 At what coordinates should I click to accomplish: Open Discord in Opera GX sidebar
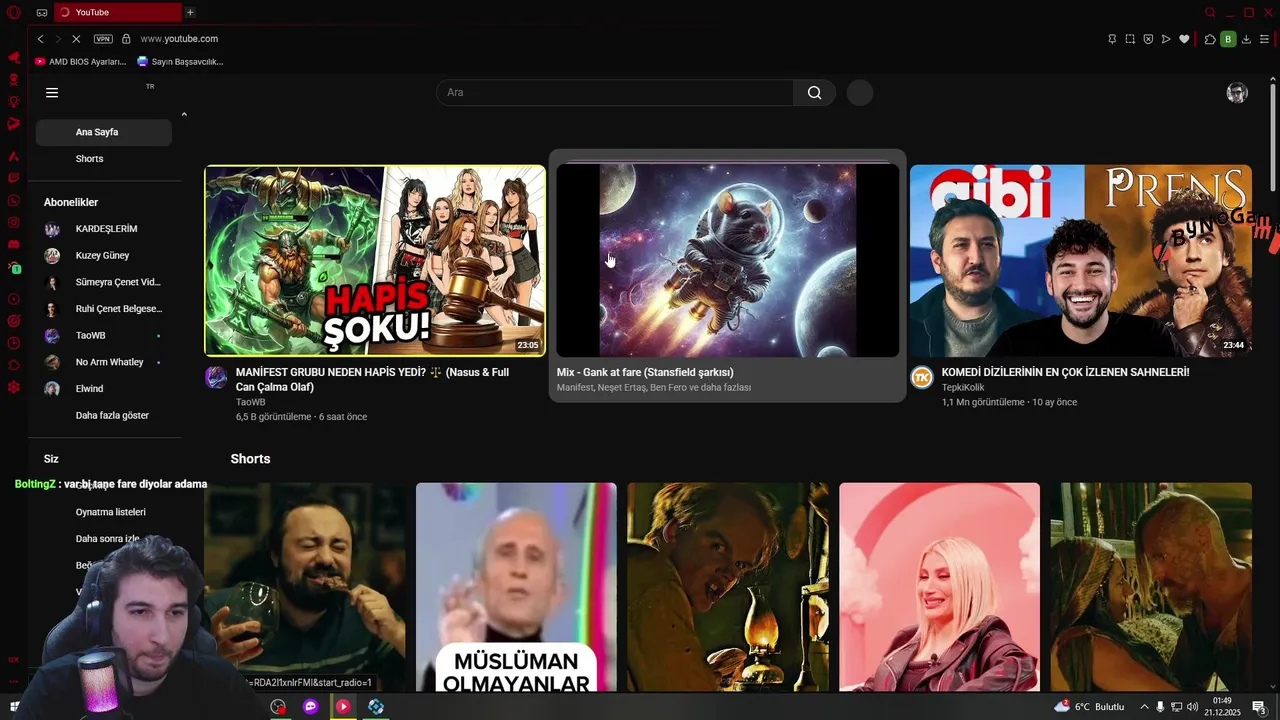click(14, 244)
